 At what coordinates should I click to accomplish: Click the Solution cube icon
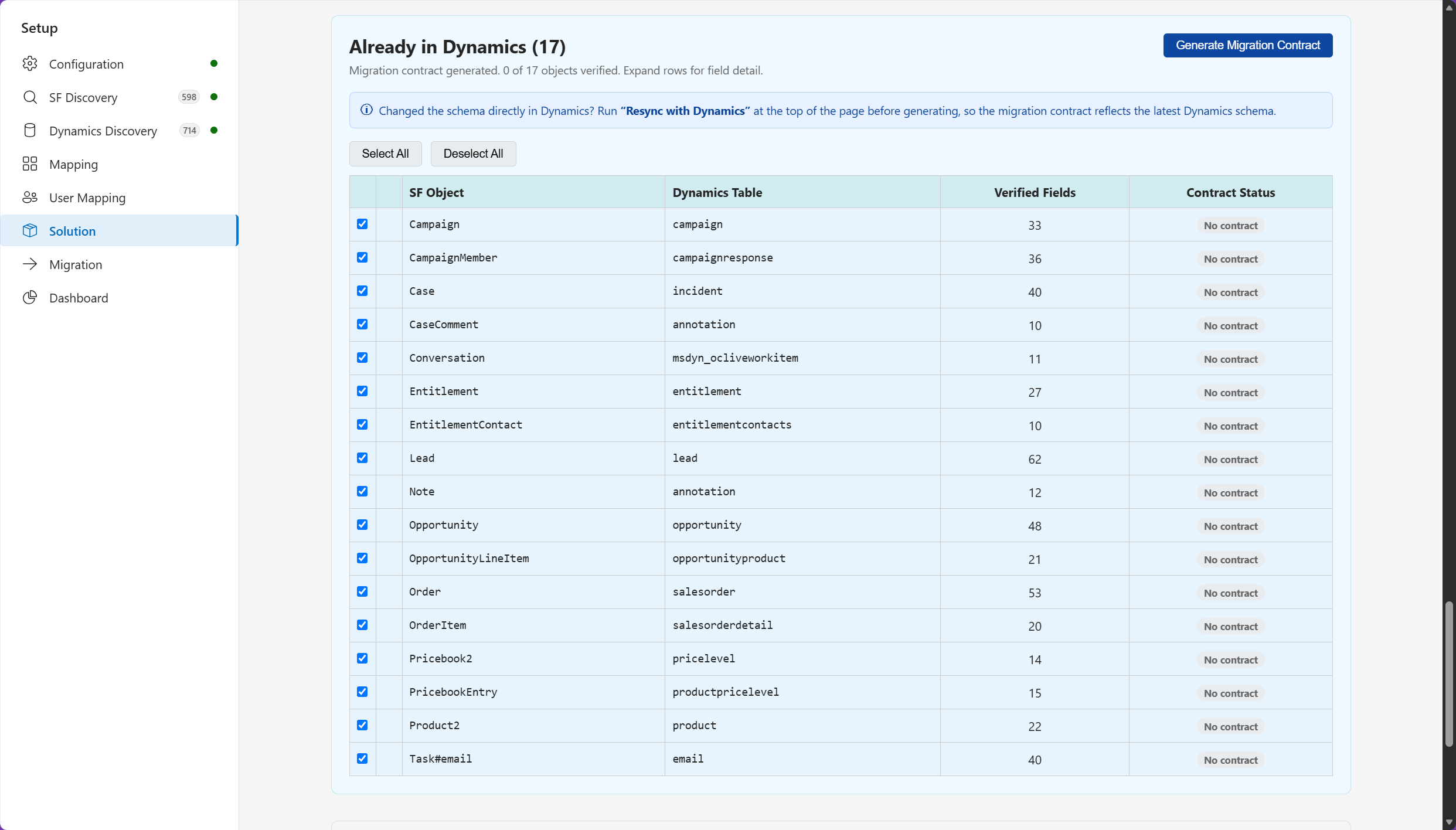(x=30, y=230)
